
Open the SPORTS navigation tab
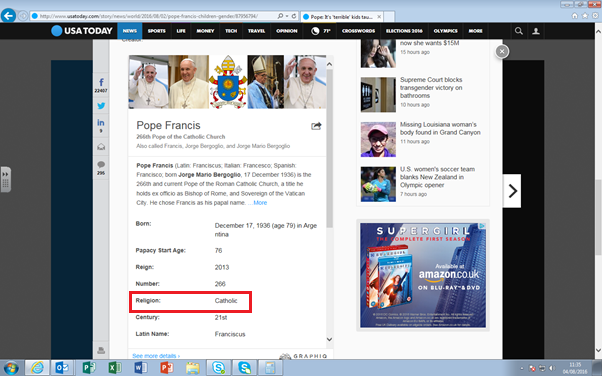point(156,31)
